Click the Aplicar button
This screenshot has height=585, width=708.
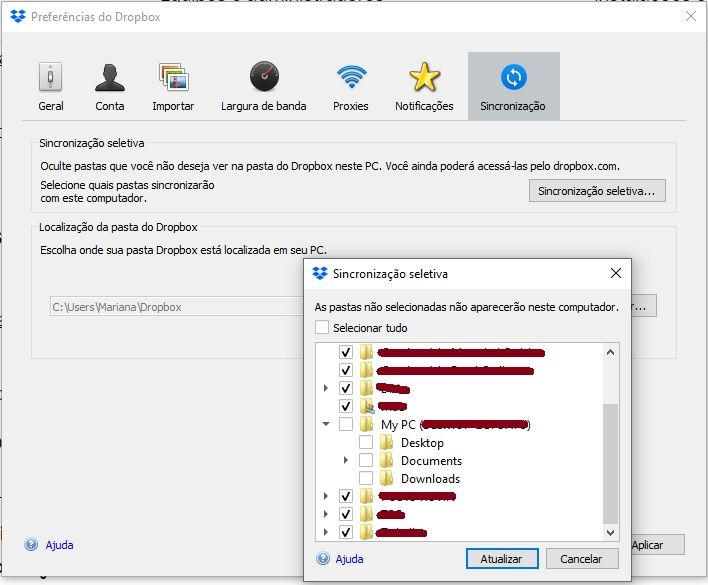point(657,545)
